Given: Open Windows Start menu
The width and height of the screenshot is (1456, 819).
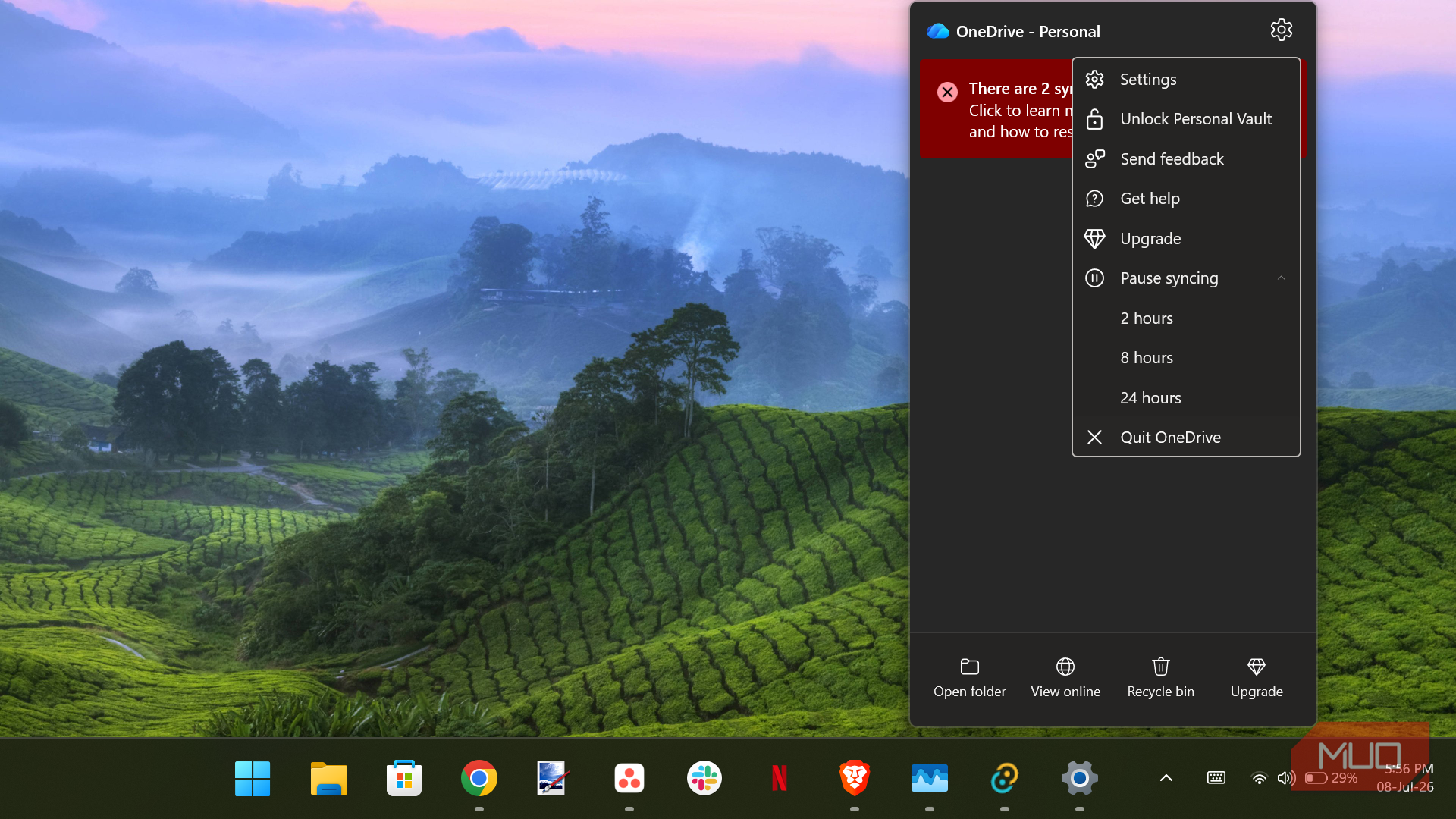Looking at the screenshot, I should 253,778.
